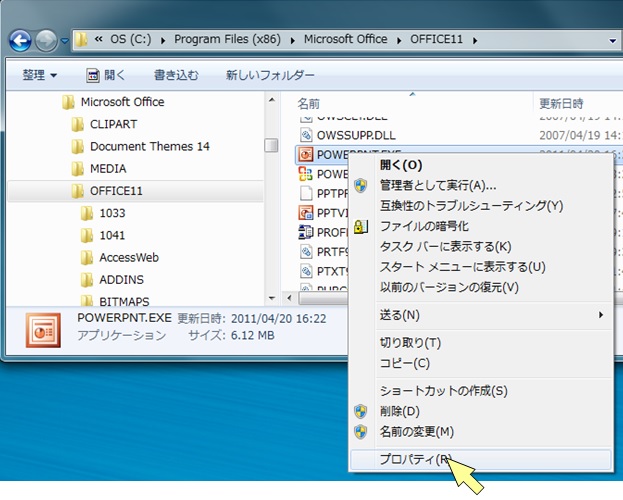Open the recent pages dropdown beside Forward
Image resolution: width=623 pixels, height=500 pixels.
point(64,41)
